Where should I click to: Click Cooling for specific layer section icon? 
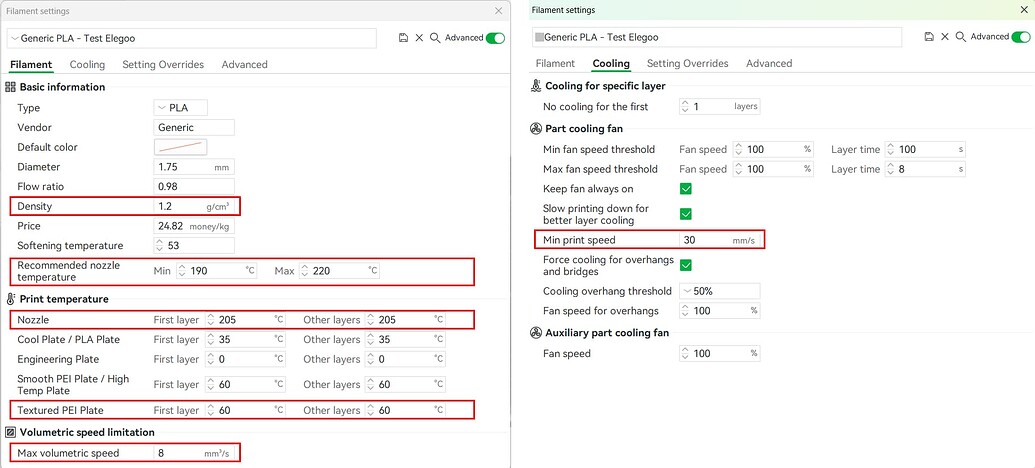[536, 86]
